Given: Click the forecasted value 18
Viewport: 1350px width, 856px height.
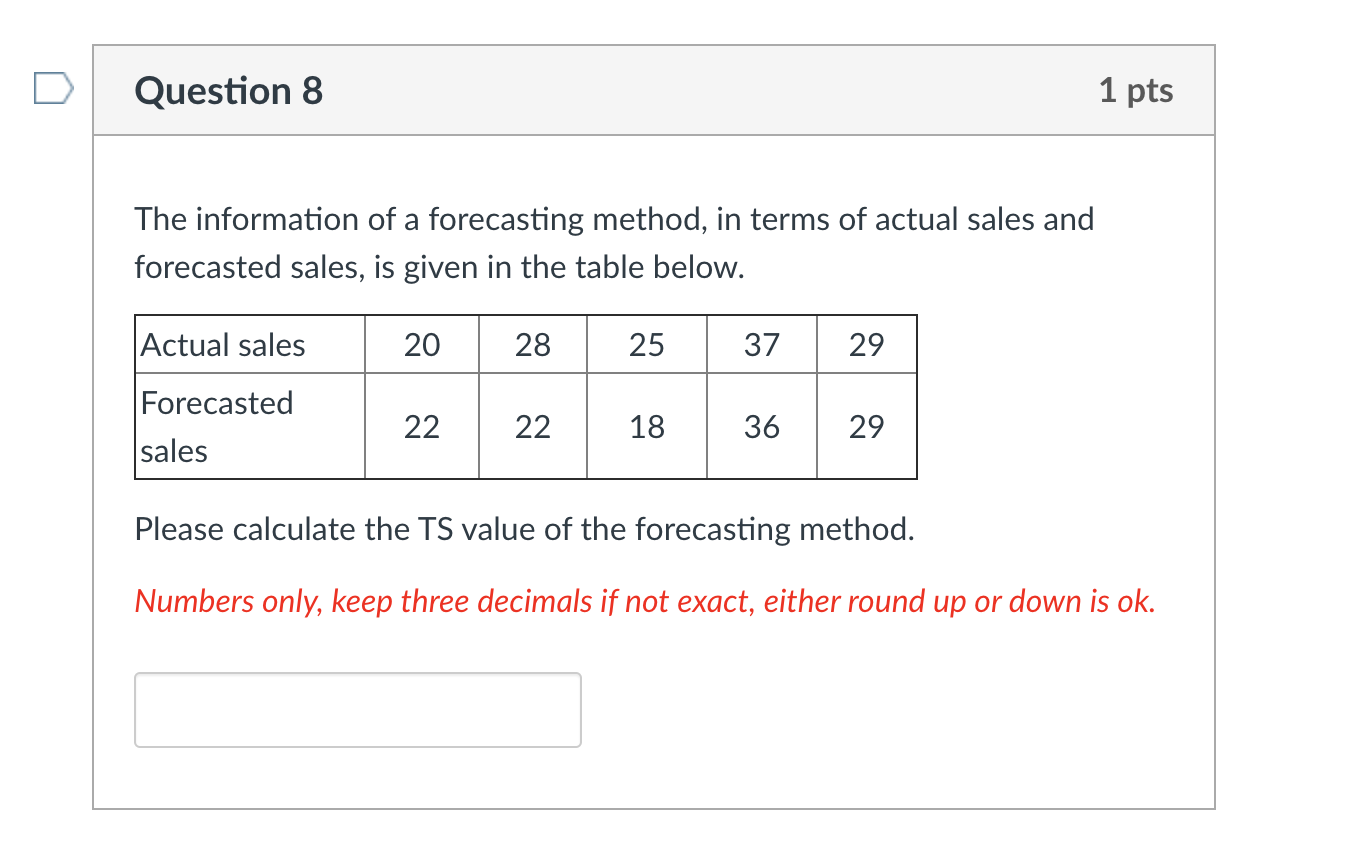Looking at the screenshot, I should point(647,426).
